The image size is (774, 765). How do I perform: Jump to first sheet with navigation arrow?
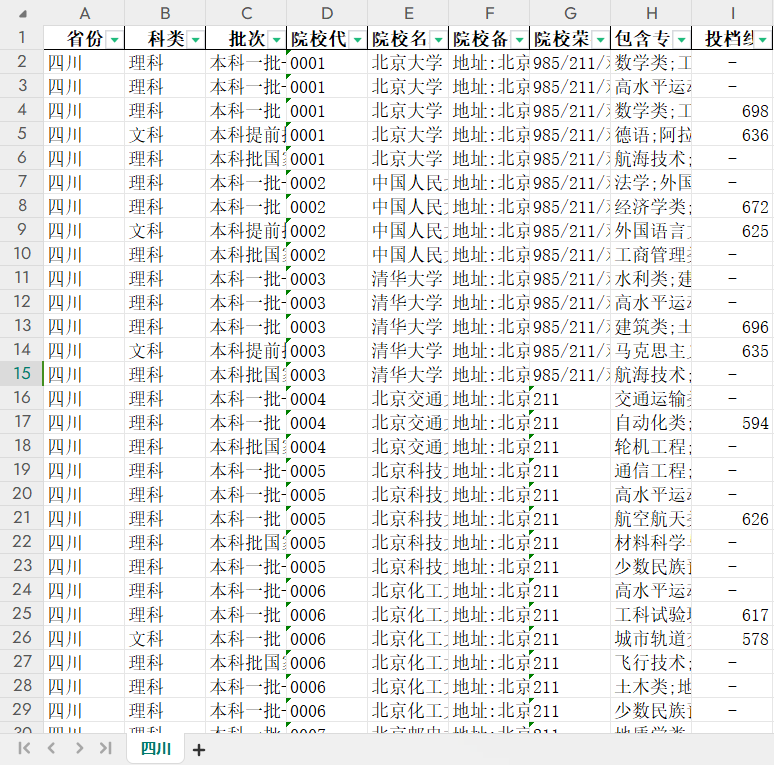tap(24, 748)
